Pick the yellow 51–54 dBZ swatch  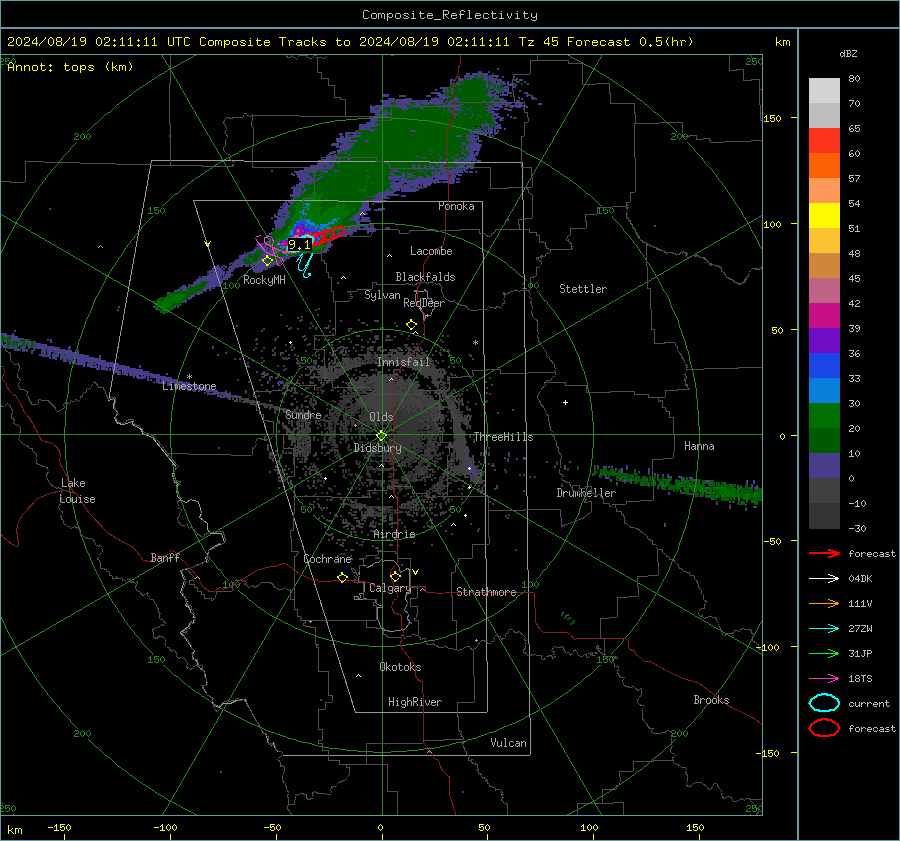[824, 216]
